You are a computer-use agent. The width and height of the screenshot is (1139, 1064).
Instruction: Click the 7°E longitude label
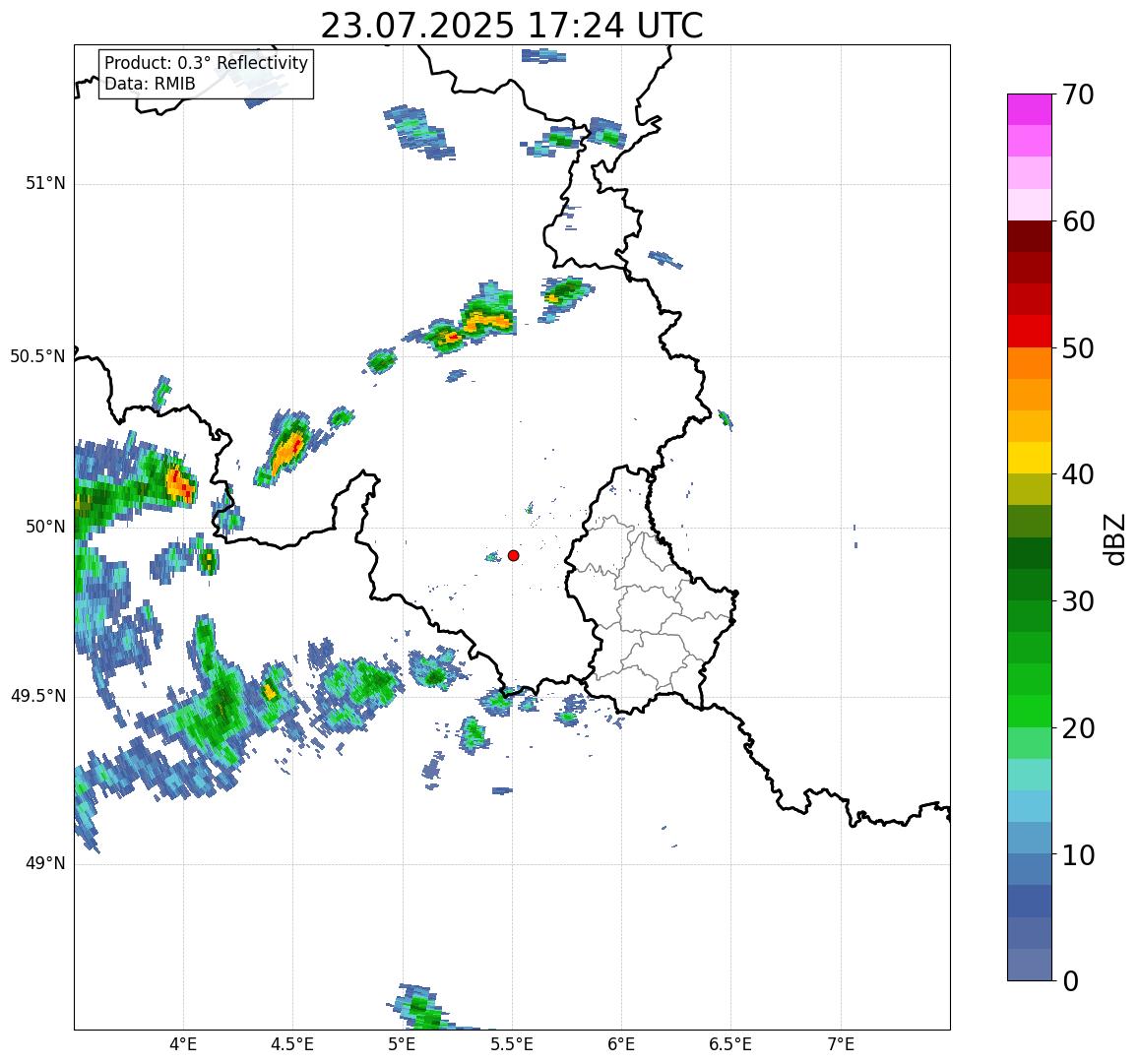(841, 1044)
